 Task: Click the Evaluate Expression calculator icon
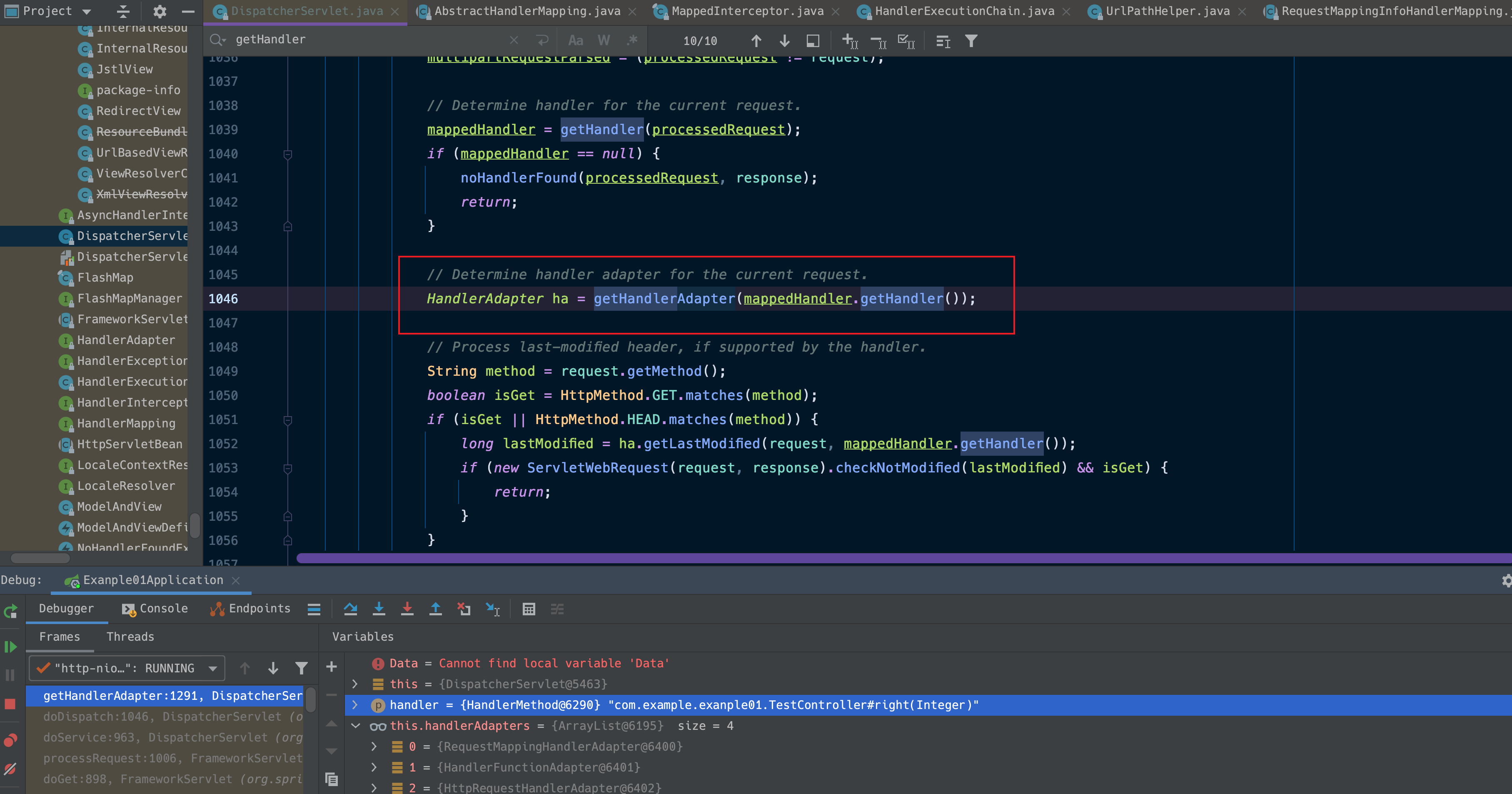click(528, 609)
